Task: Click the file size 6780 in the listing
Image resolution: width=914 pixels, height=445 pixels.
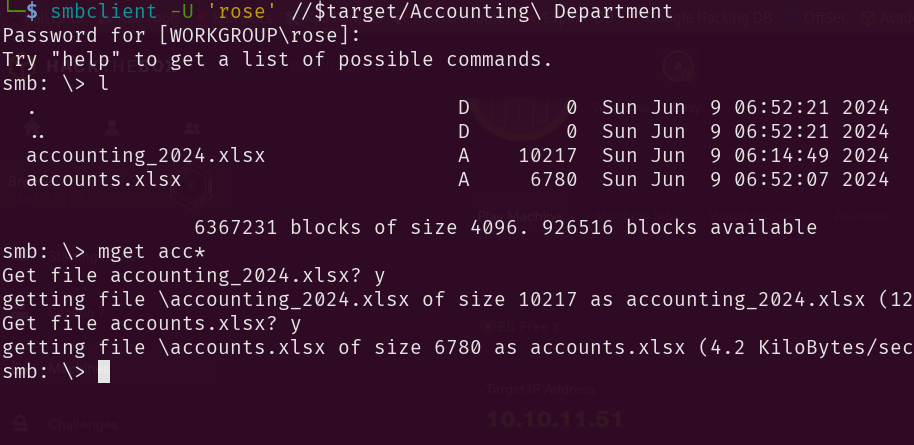Action: (x=554, y=180)
